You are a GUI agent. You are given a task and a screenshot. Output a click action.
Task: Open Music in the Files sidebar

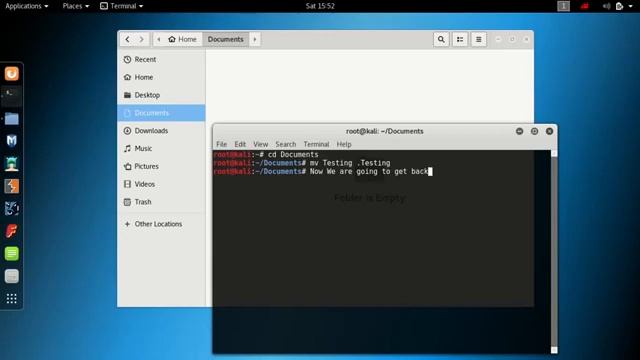[x=161, y=149]
